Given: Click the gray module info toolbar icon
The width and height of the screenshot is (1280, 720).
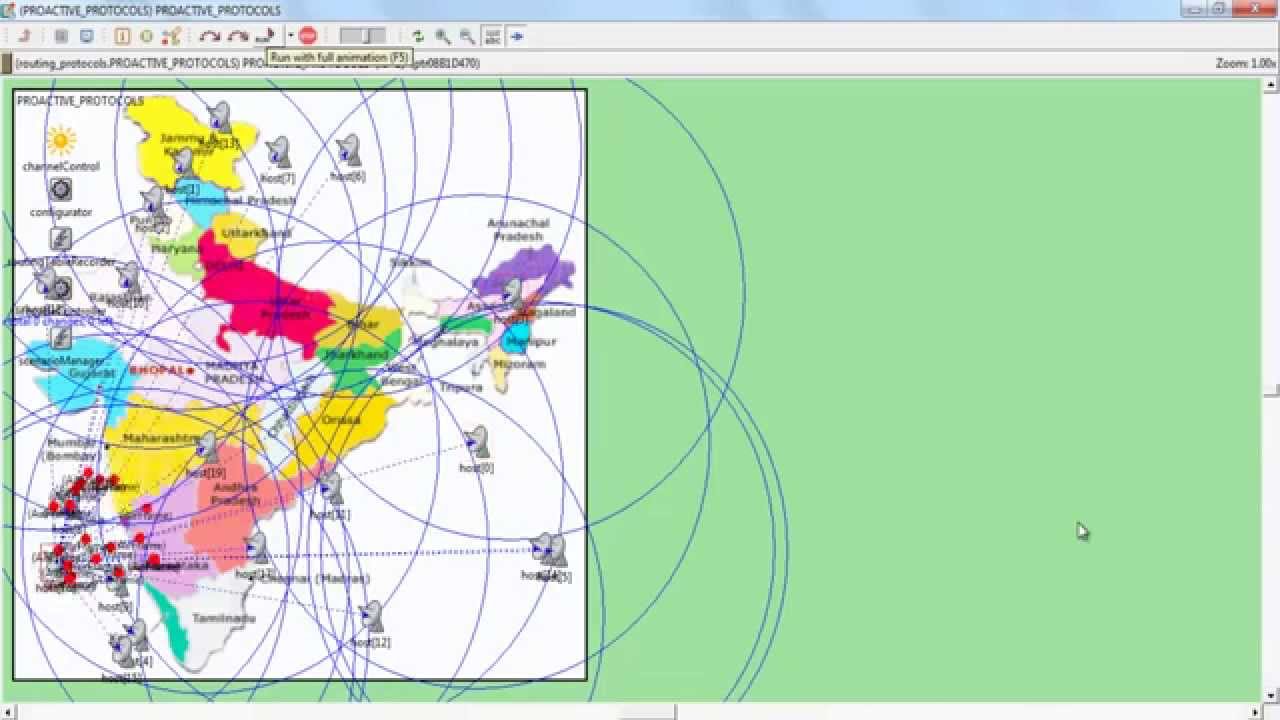Looking at the screenshot, I should coord(61,36).
